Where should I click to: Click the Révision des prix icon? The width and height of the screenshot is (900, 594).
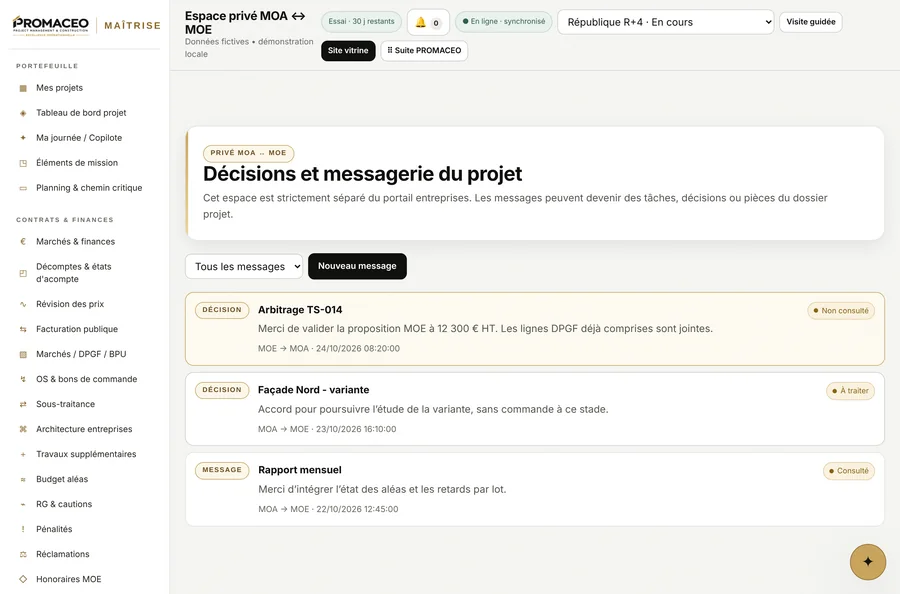click(x=23, y=304)
